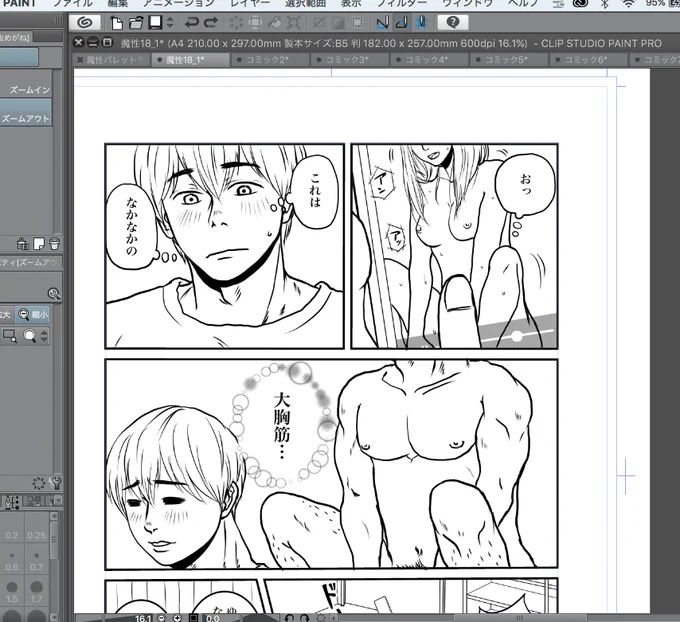Screen dimensions: 680x622
Task: Create a new document via page icon
Action: [116, 23]
